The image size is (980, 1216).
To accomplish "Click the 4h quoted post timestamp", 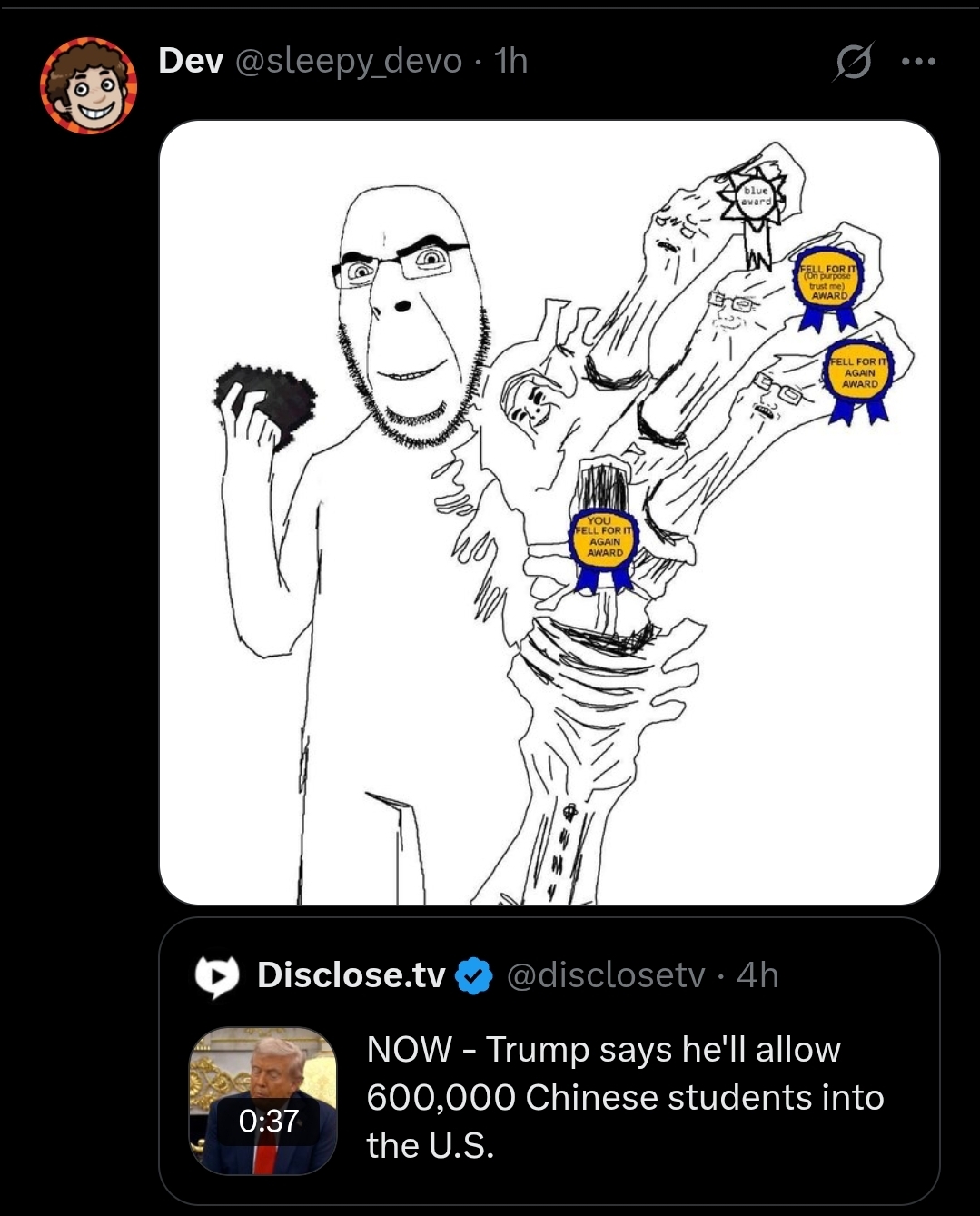I will tap(757, 974).
